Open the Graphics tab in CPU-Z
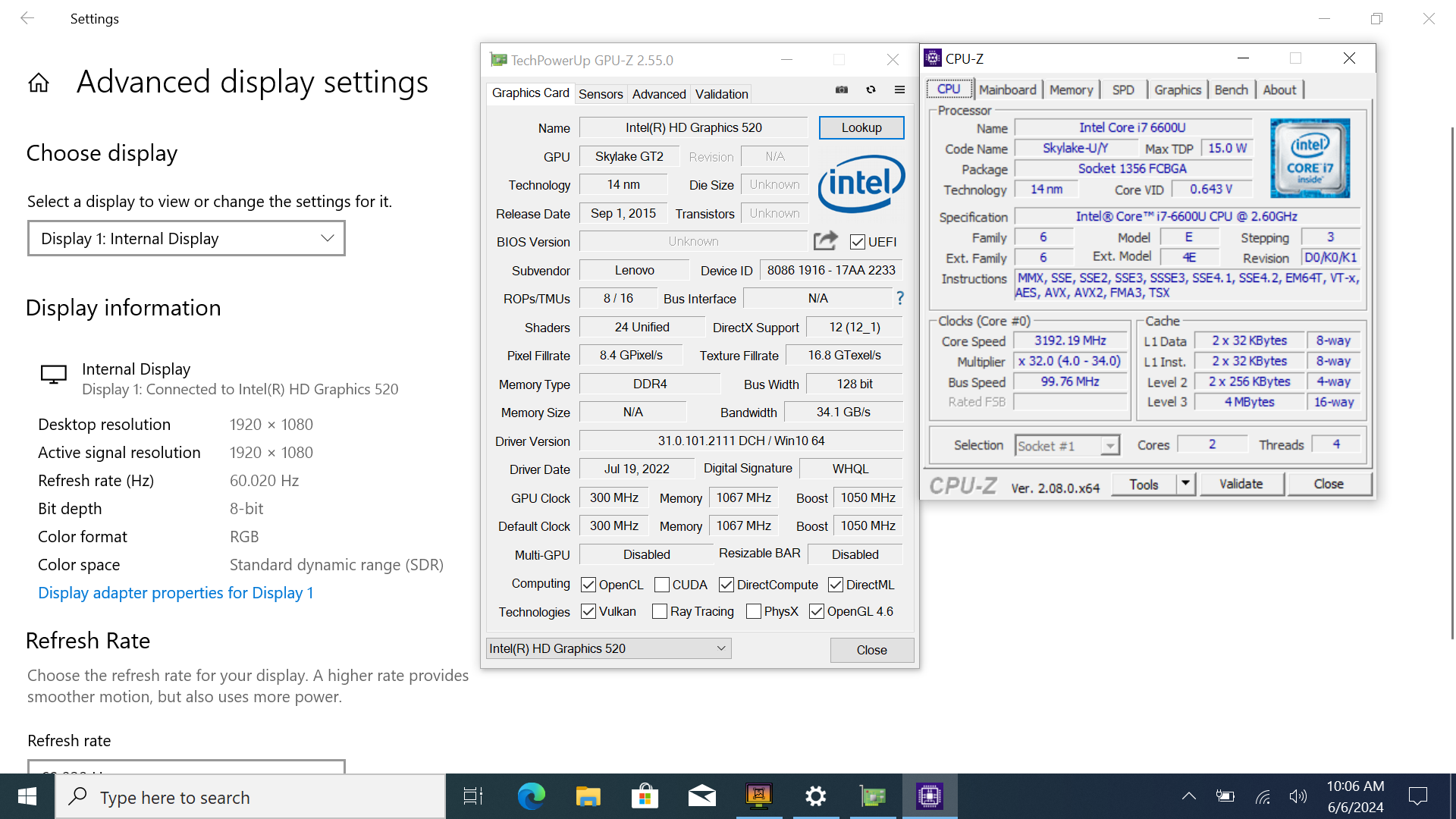Viewport: 1456px width, 819px height. [1178, 89]
